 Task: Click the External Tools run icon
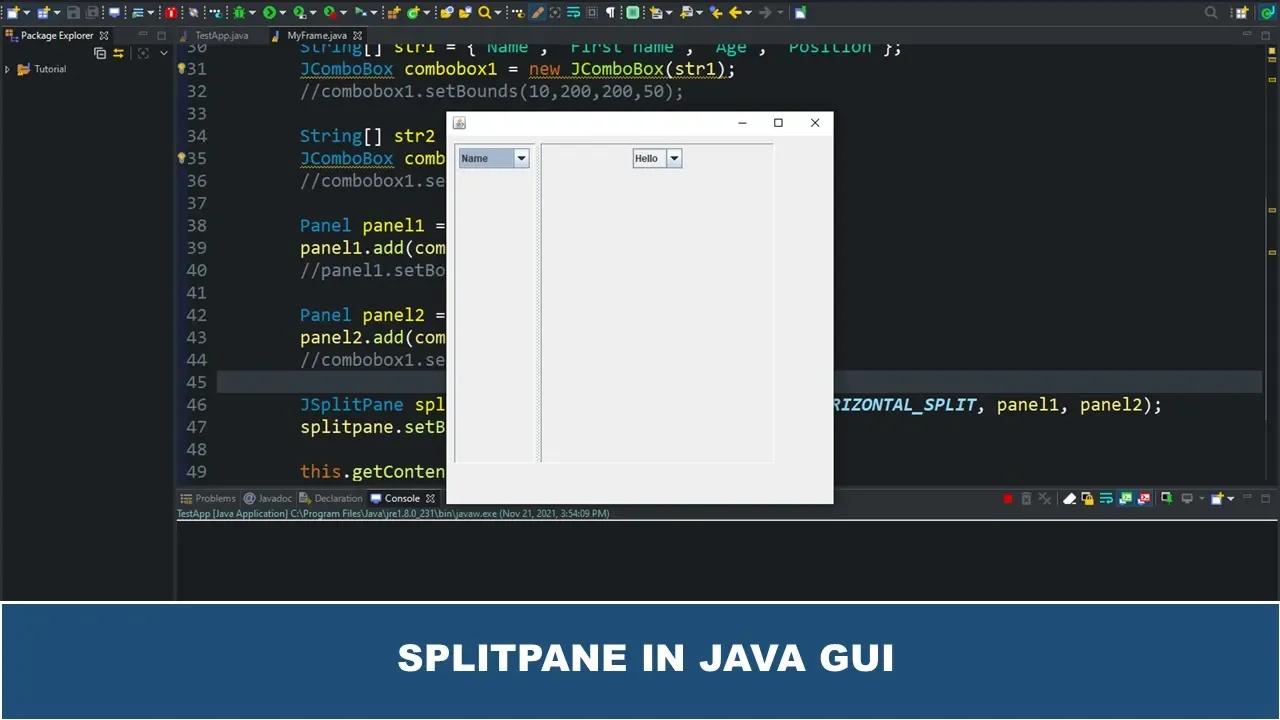[329, 13]
